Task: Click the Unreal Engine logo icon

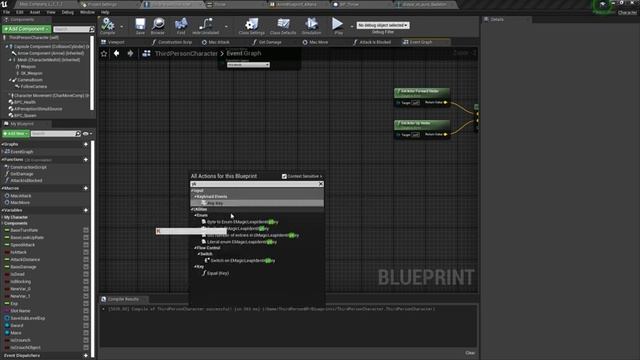Action: point(4,4)
